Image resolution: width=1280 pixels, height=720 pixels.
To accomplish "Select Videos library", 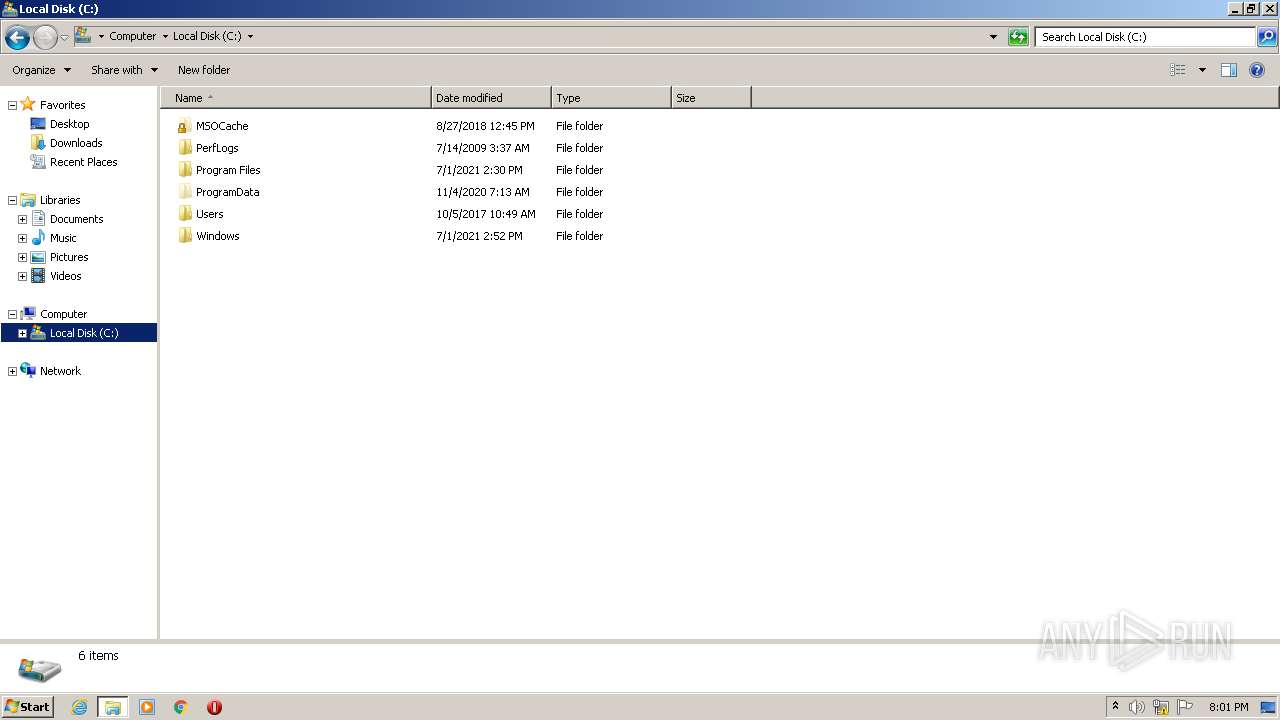I will coord(66,276).
